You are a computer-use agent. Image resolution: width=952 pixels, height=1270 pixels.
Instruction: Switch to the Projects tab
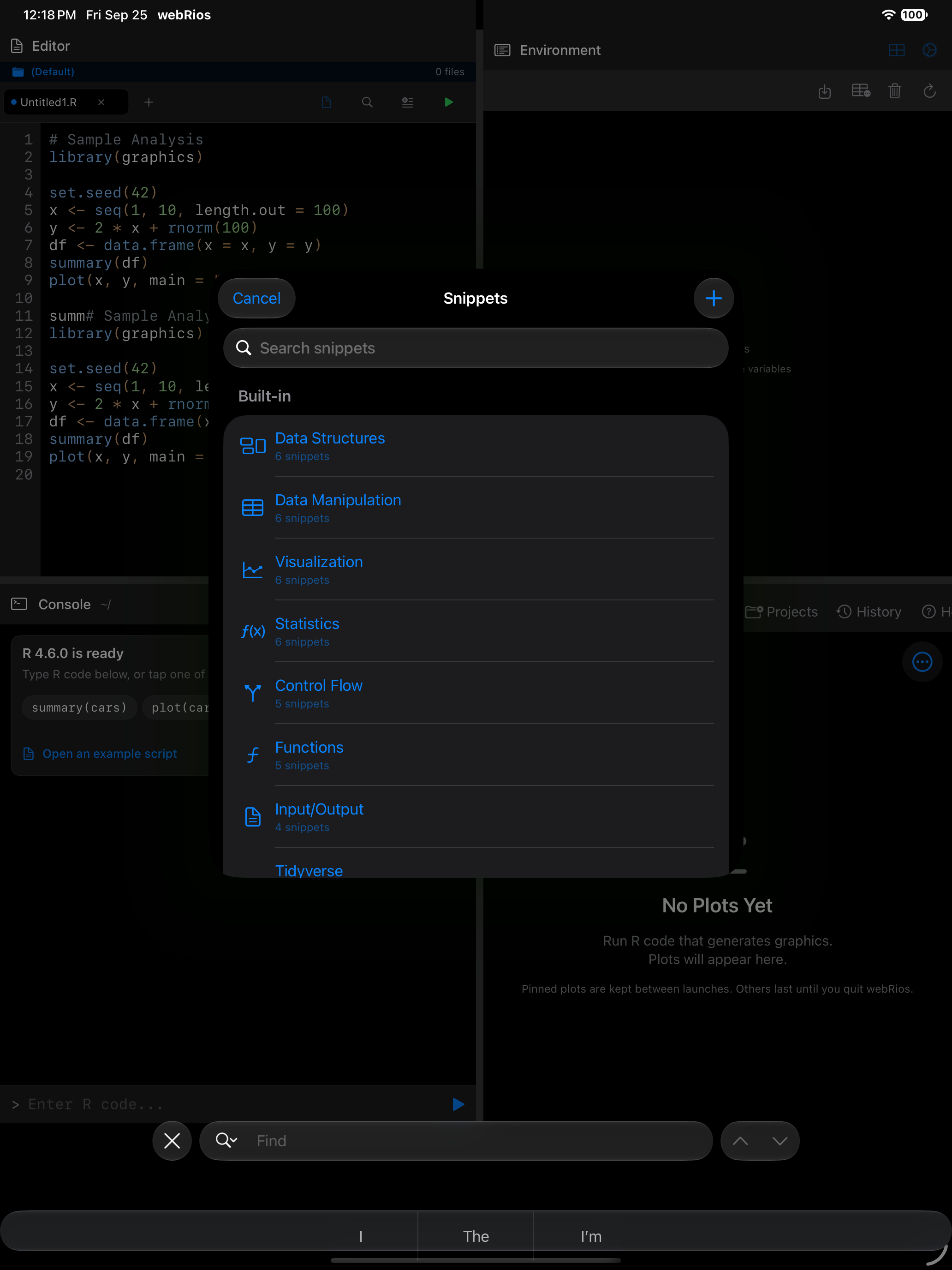point(781,611)
